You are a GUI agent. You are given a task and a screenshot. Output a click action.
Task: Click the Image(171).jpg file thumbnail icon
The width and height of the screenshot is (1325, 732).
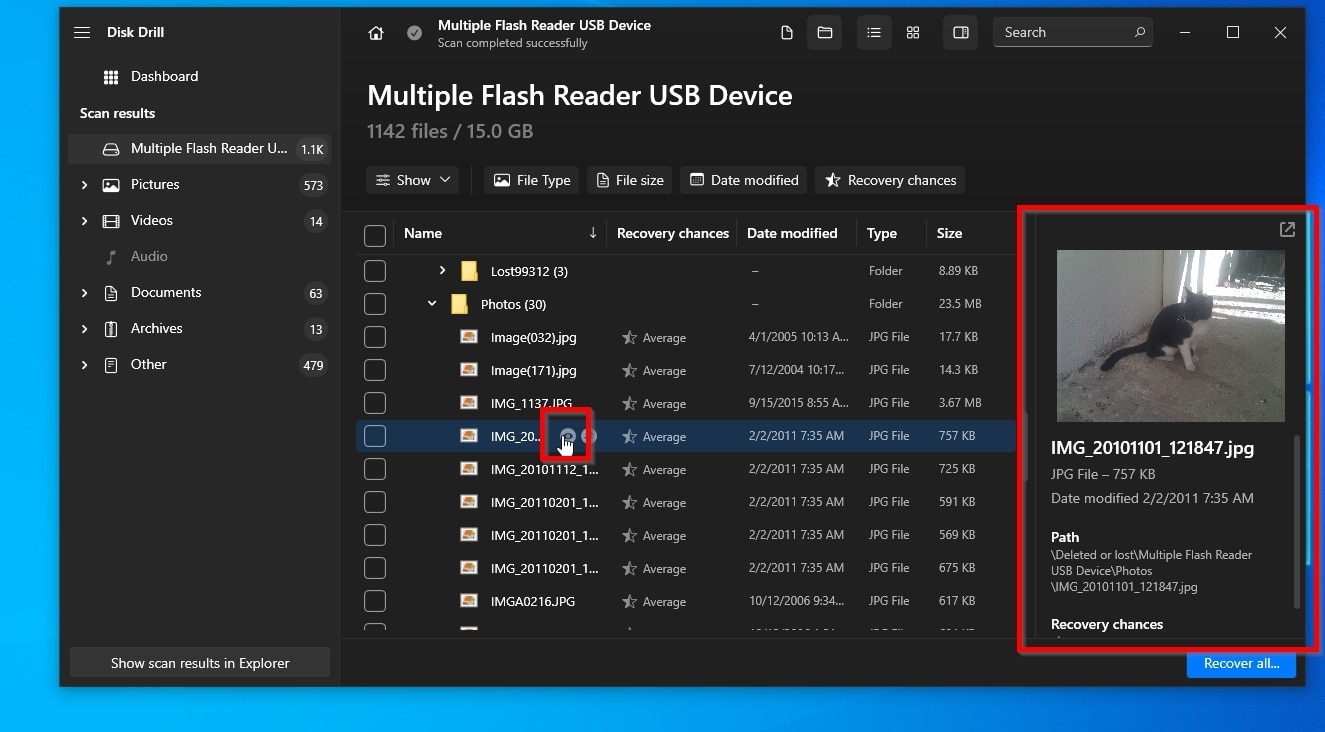[x=469, y=370]
